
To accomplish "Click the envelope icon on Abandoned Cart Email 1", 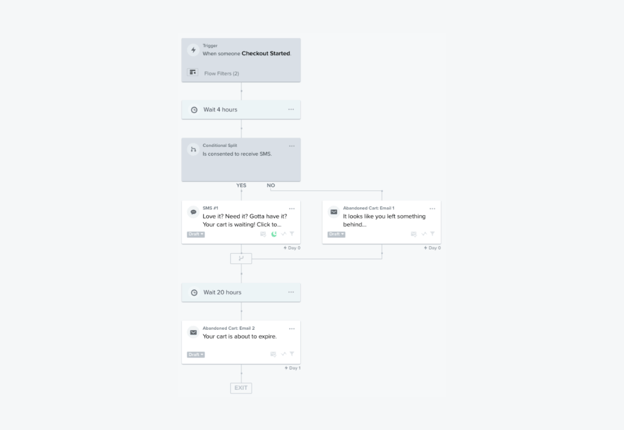I will click(x=334, y=212).
